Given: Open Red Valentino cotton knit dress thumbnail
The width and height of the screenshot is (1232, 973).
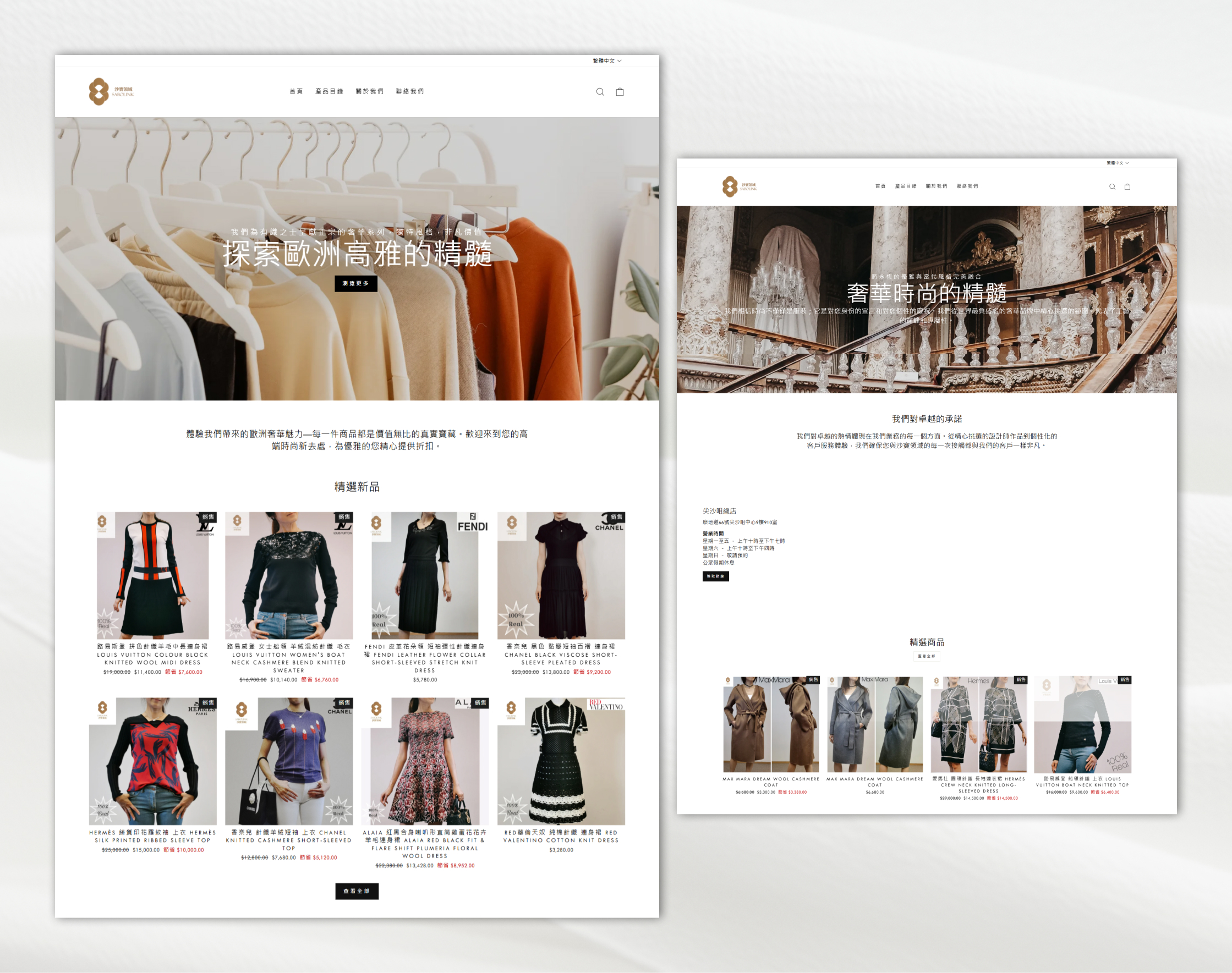Looking at the screenshot, I should [561, 761].
